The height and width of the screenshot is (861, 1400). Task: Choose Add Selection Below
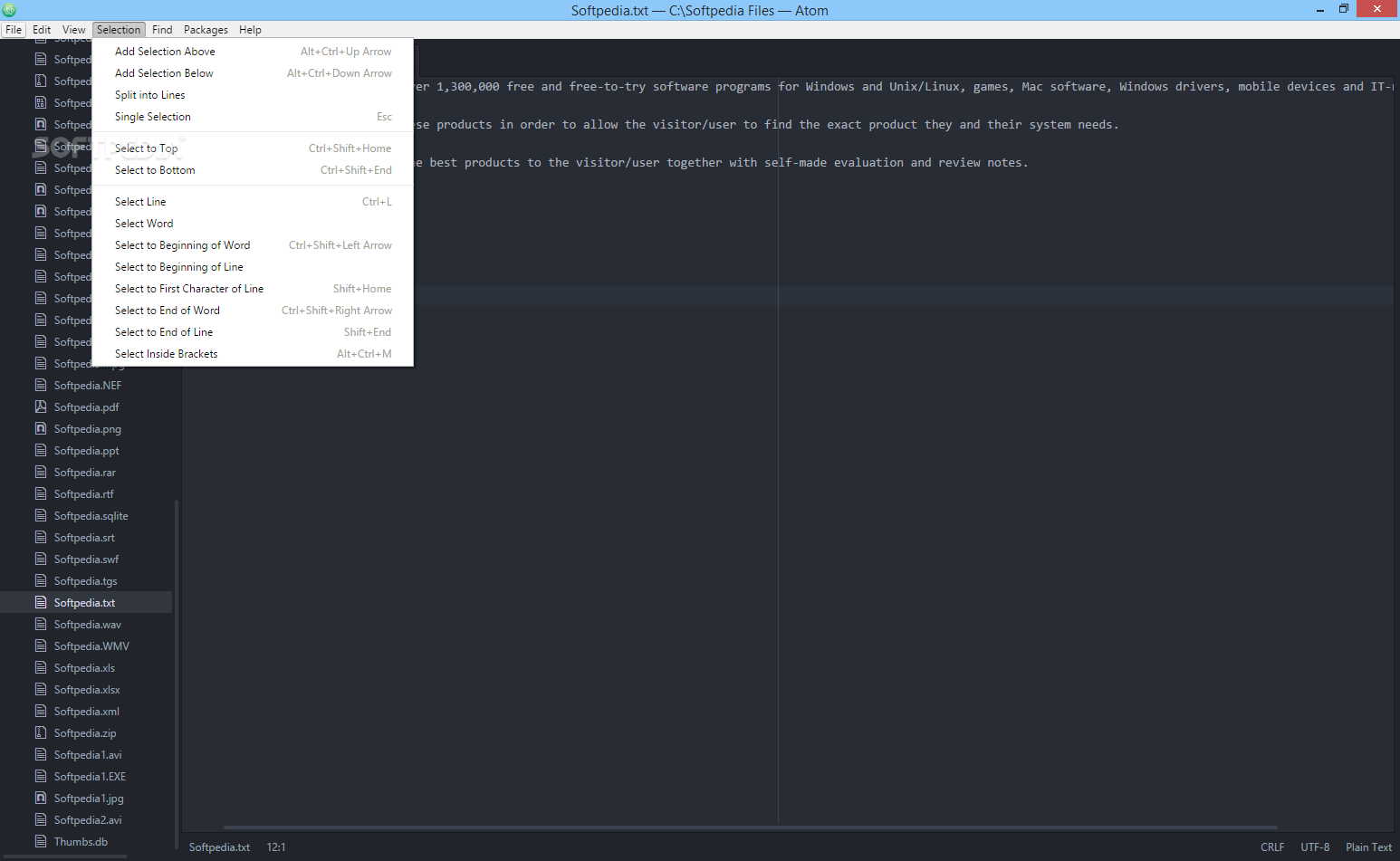click(x=254, y=73)
